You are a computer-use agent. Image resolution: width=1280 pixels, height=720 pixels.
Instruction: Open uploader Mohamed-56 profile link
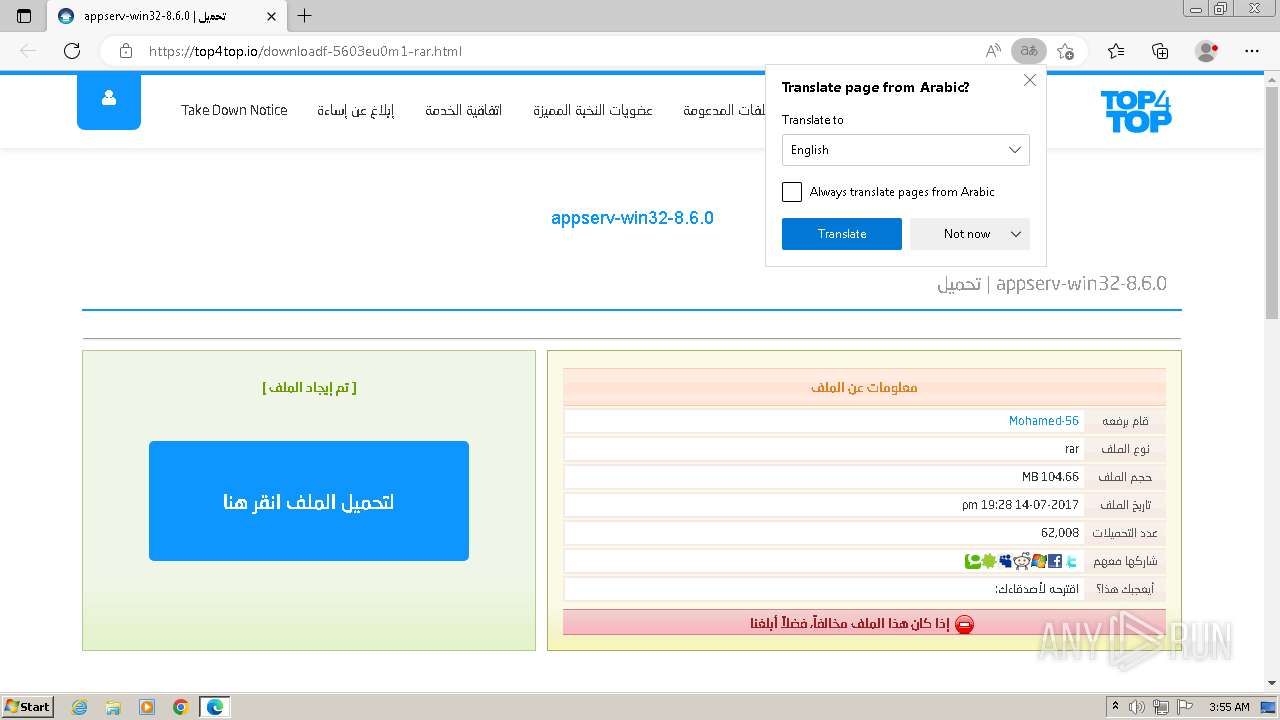click(x=1044, y=421)
